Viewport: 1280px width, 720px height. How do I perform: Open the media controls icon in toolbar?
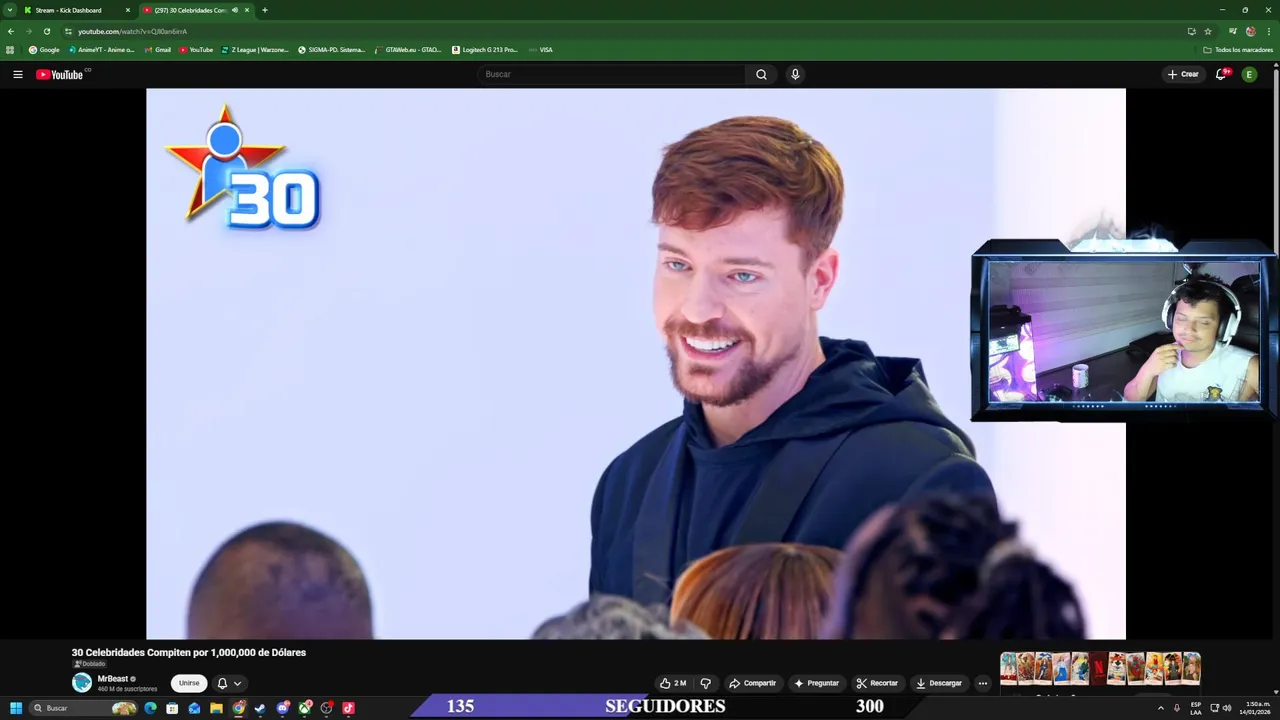(x=1233, y=31)
